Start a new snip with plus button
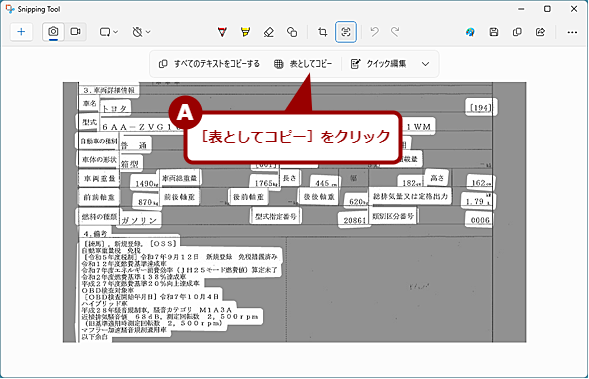The width and height of the screenshot is (589, 379). (21, 32)
